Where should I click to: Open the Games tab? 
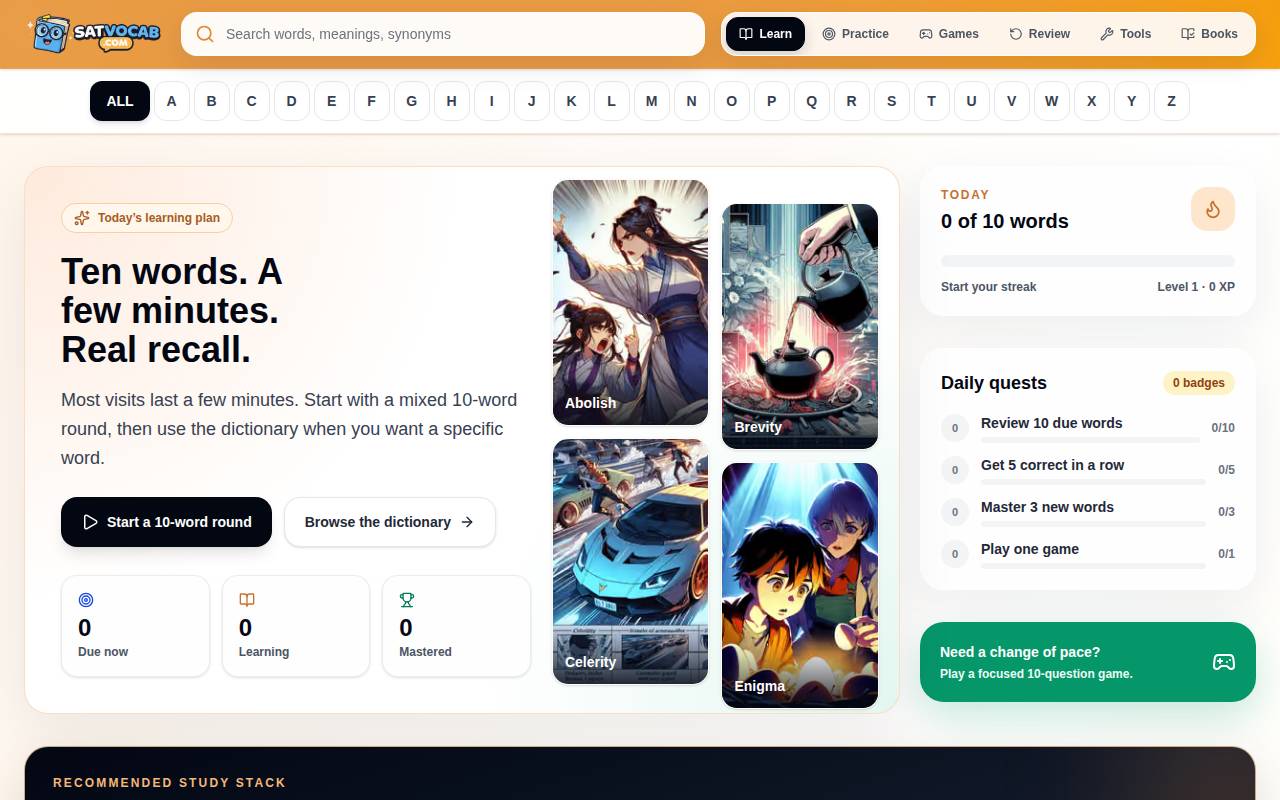(x=949, y=34)
